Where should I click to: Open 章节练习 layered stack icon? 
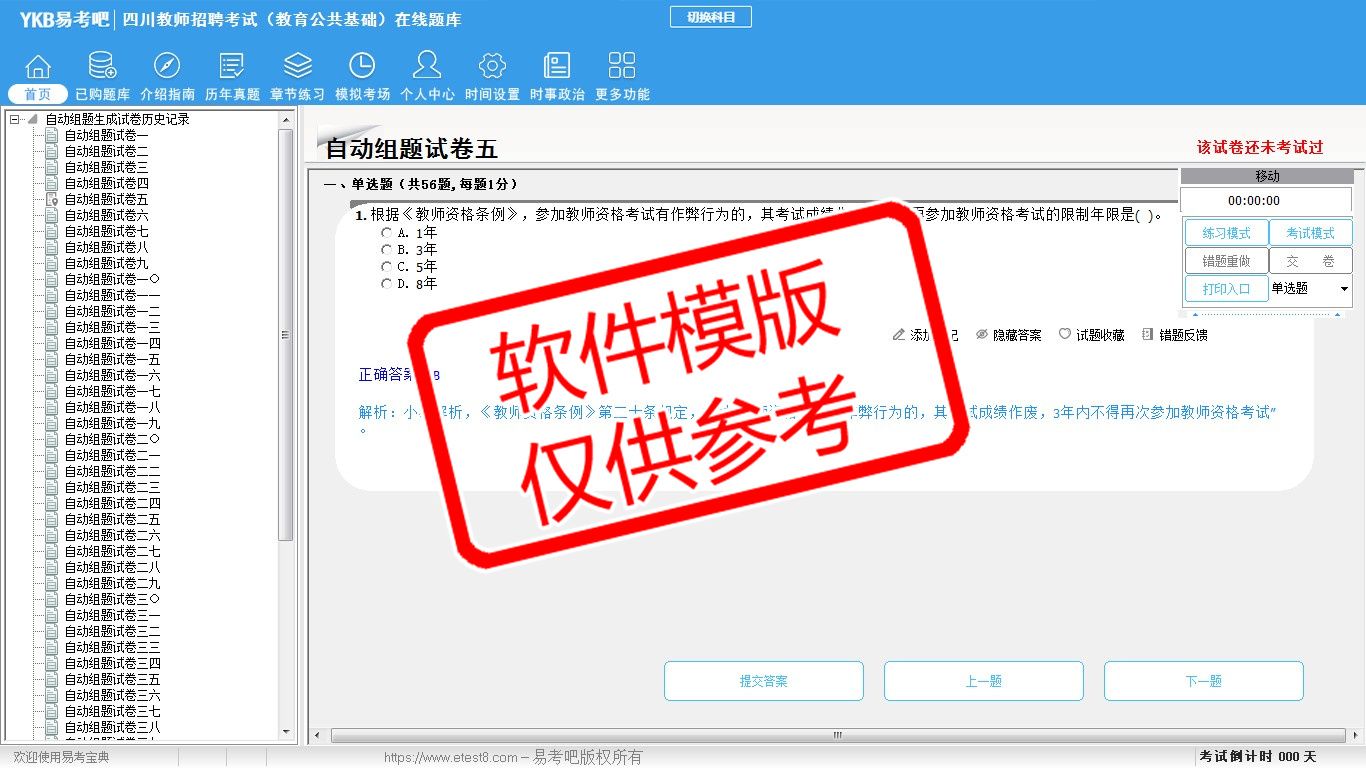coord(297,66)
